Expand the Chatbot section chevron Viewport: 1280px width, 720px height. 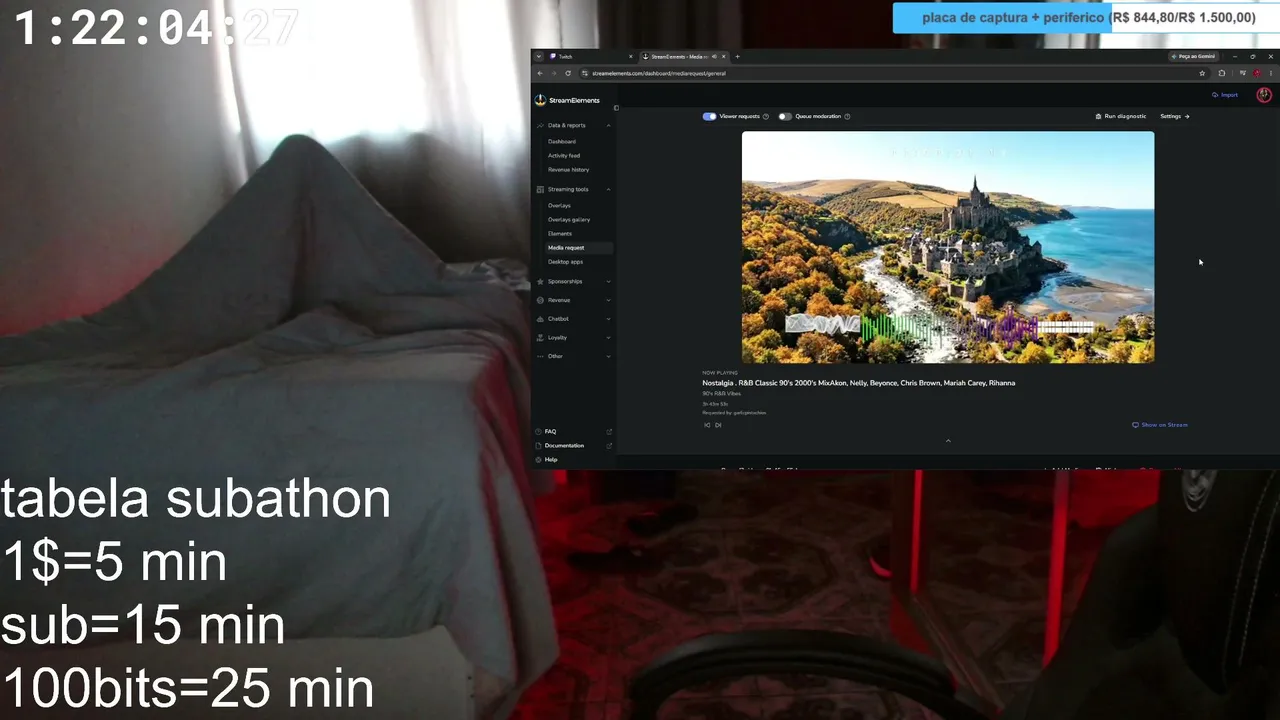609,319
